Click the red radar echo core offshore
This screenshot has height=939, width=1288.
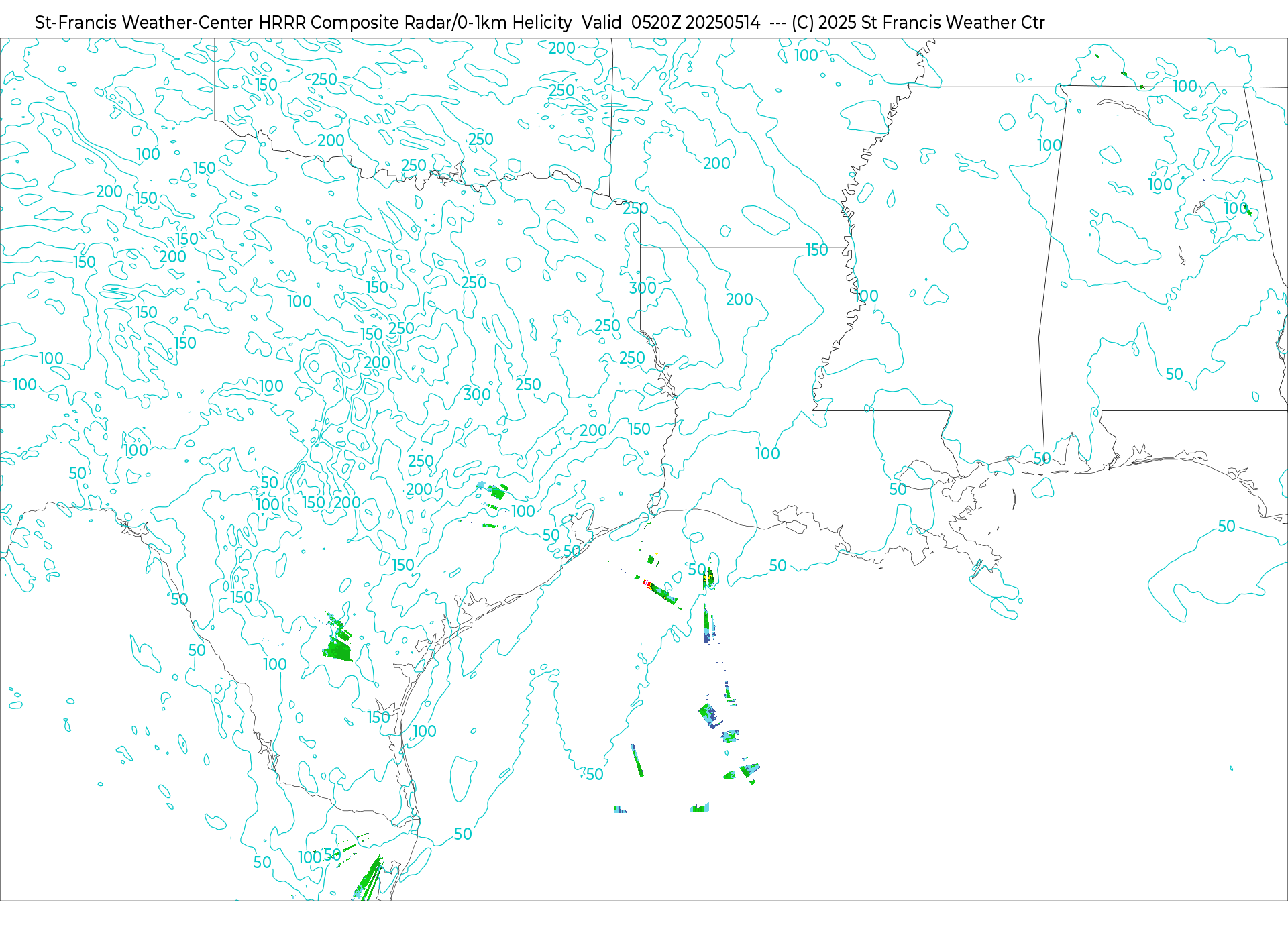(648, 584)
